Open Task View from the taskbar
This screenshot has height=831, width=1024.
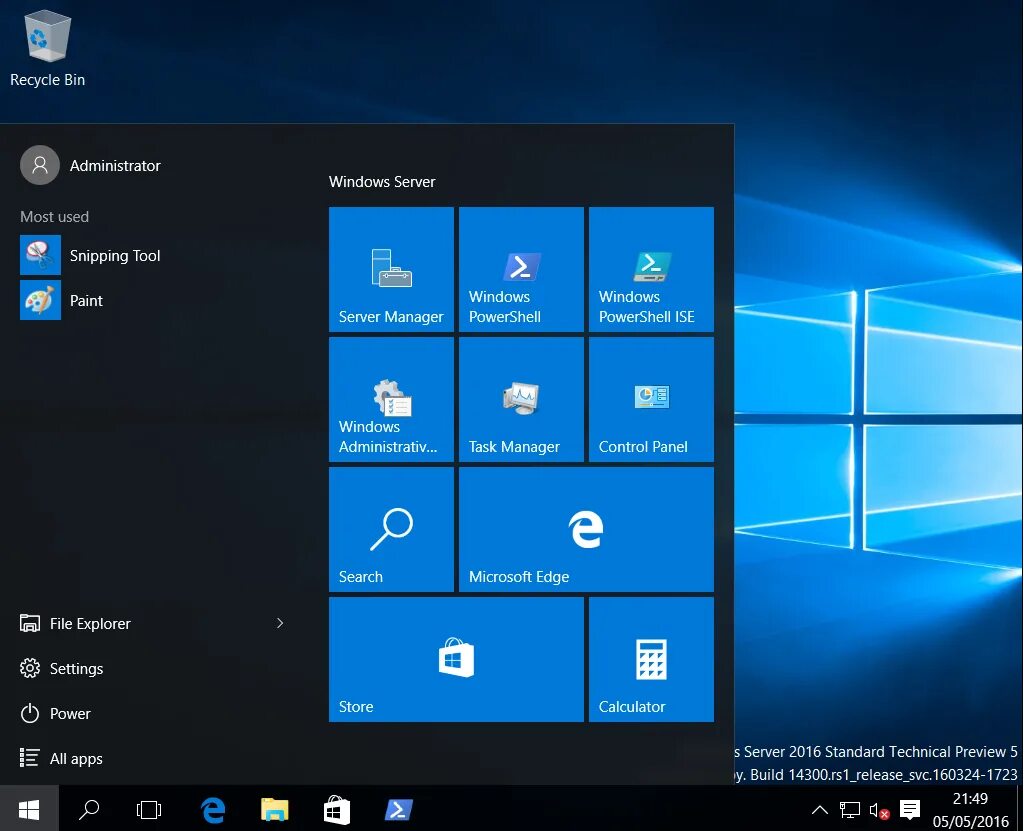[149, 810]
